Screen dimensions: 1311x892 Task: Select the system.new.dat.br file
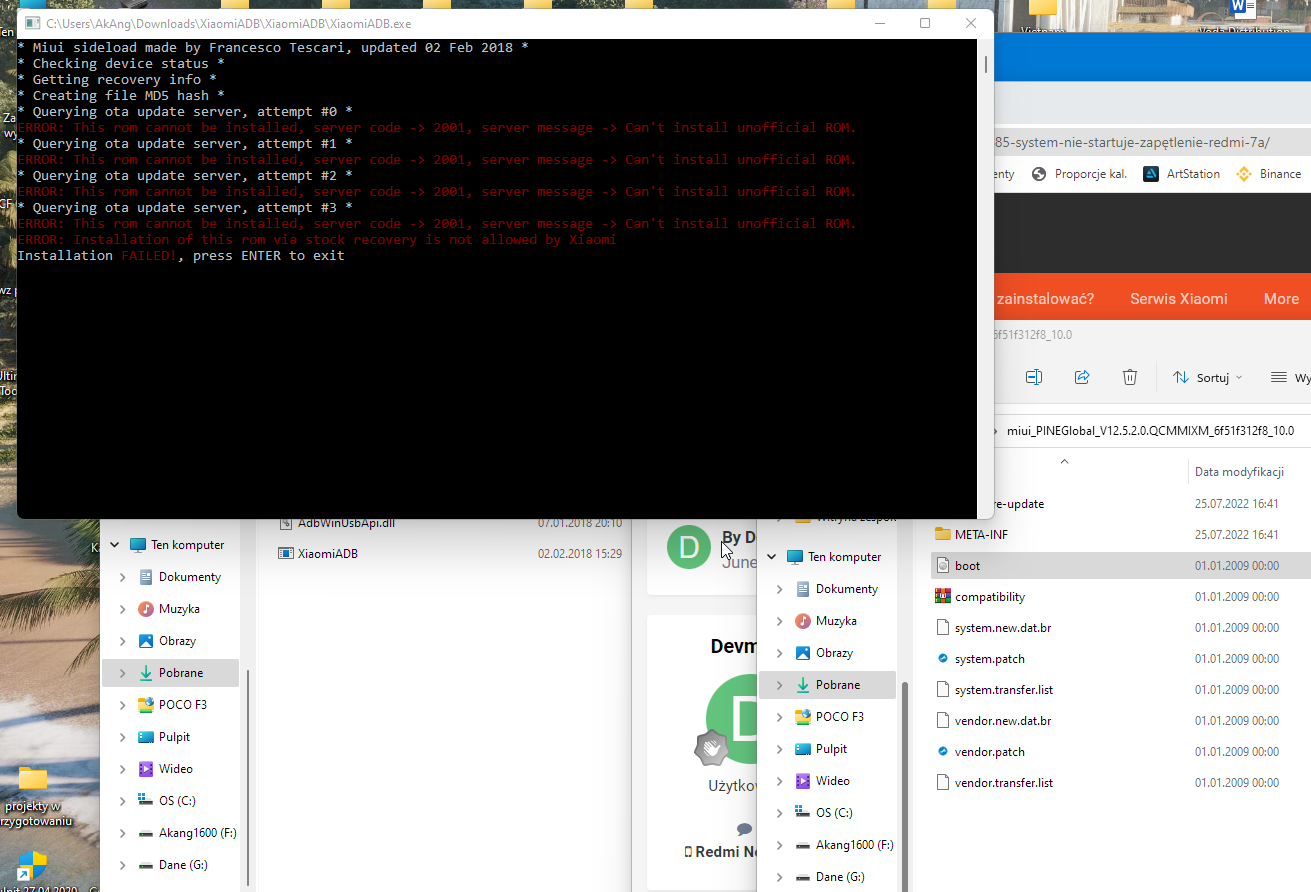point(1002,628)
